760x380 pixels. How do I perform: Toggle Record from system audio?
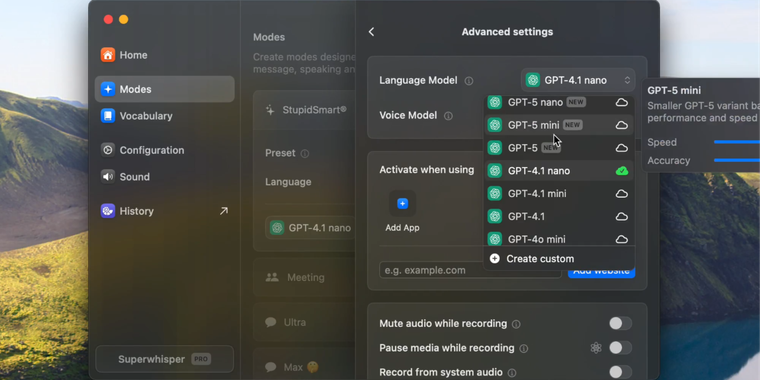[x=620, y=372]
